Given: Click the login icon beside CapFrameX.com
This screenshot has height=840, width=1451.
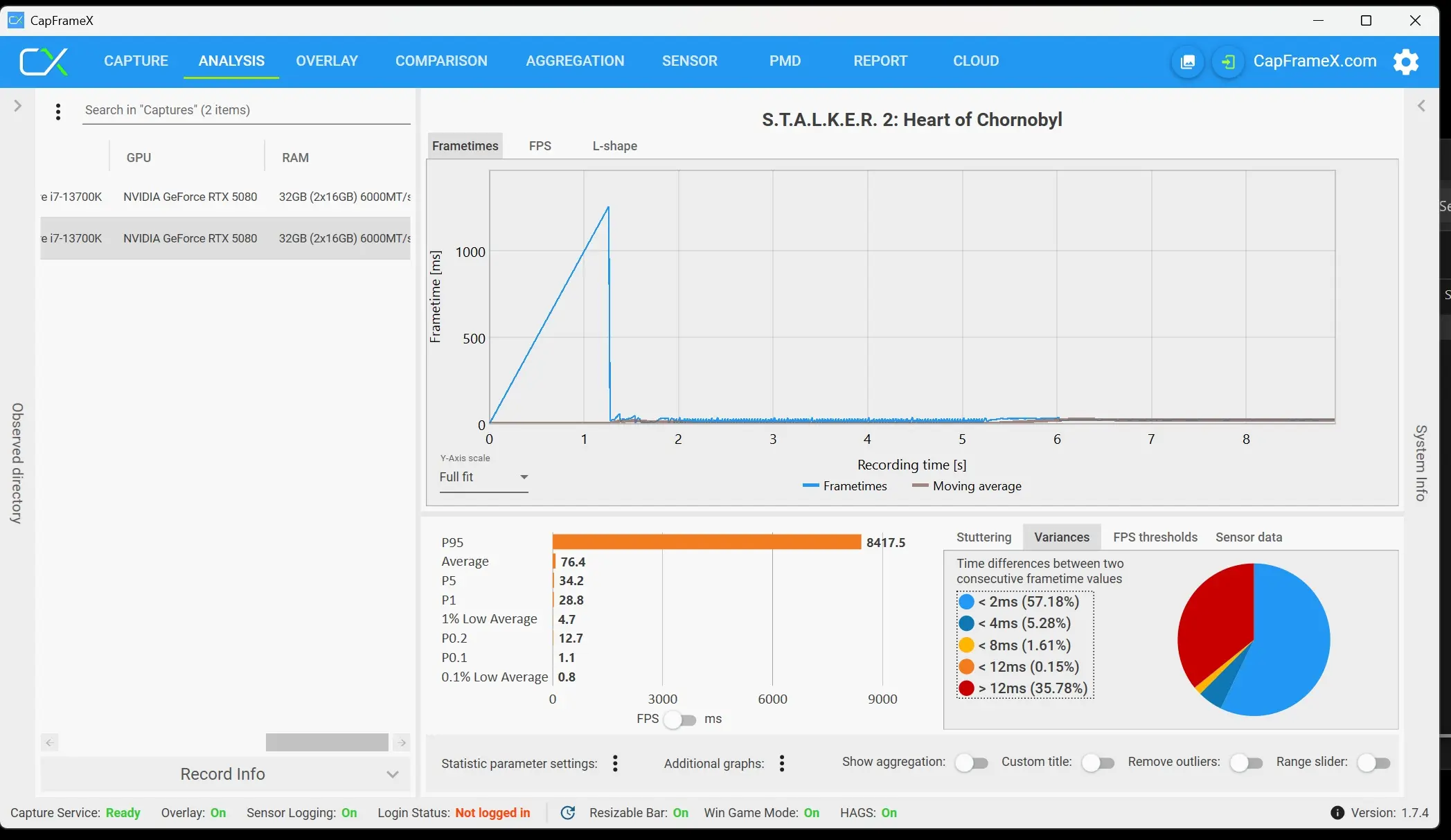Looking at the screenshot, I should click(x=1227, y=62).
